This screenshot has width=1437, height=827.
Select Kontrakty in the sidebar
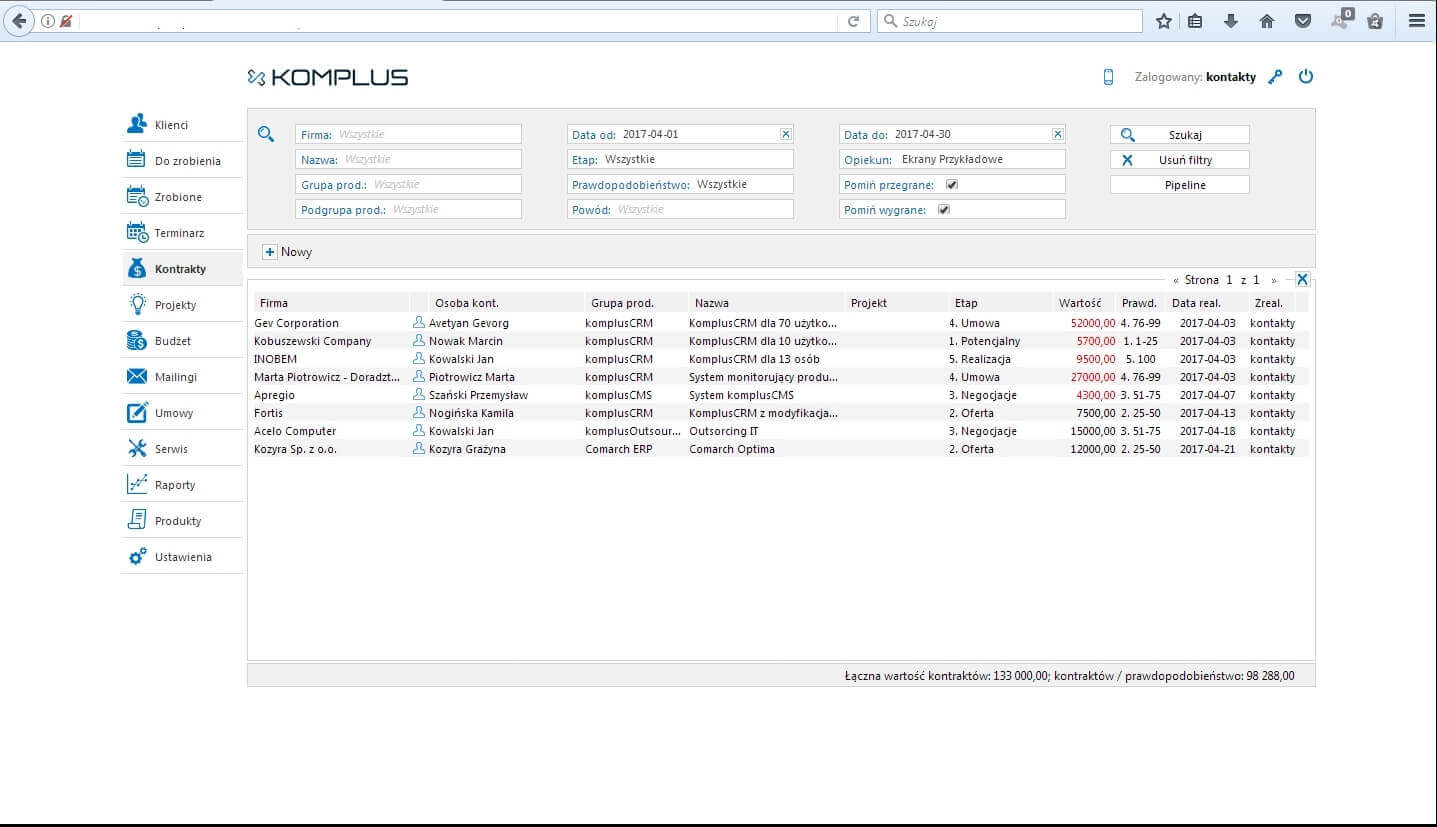(182, 269)
